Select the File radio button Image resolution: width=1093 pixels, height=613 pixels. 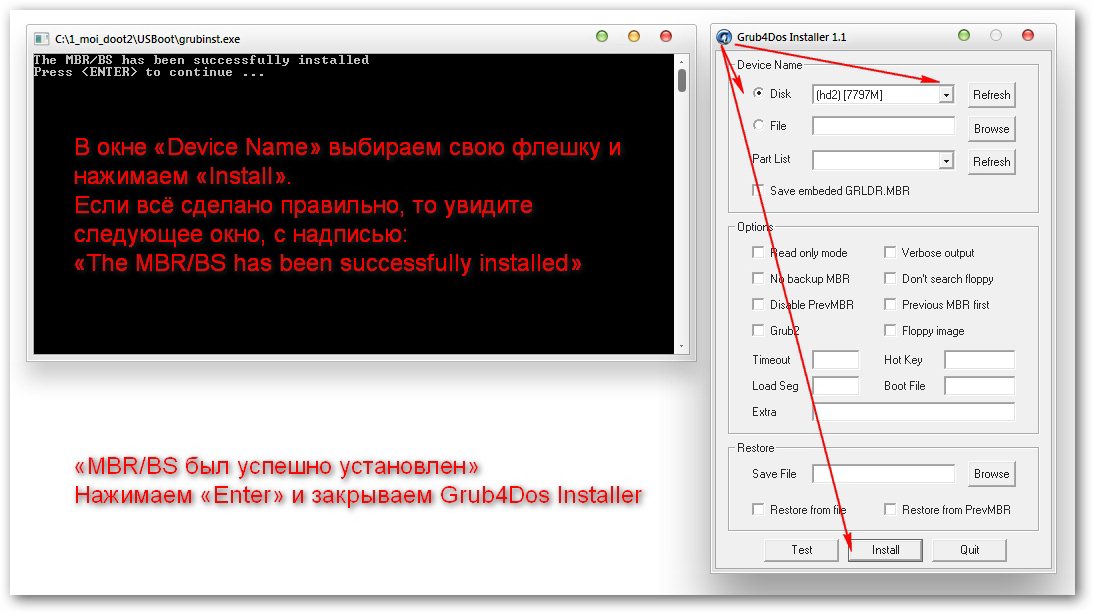click(758, 126)
